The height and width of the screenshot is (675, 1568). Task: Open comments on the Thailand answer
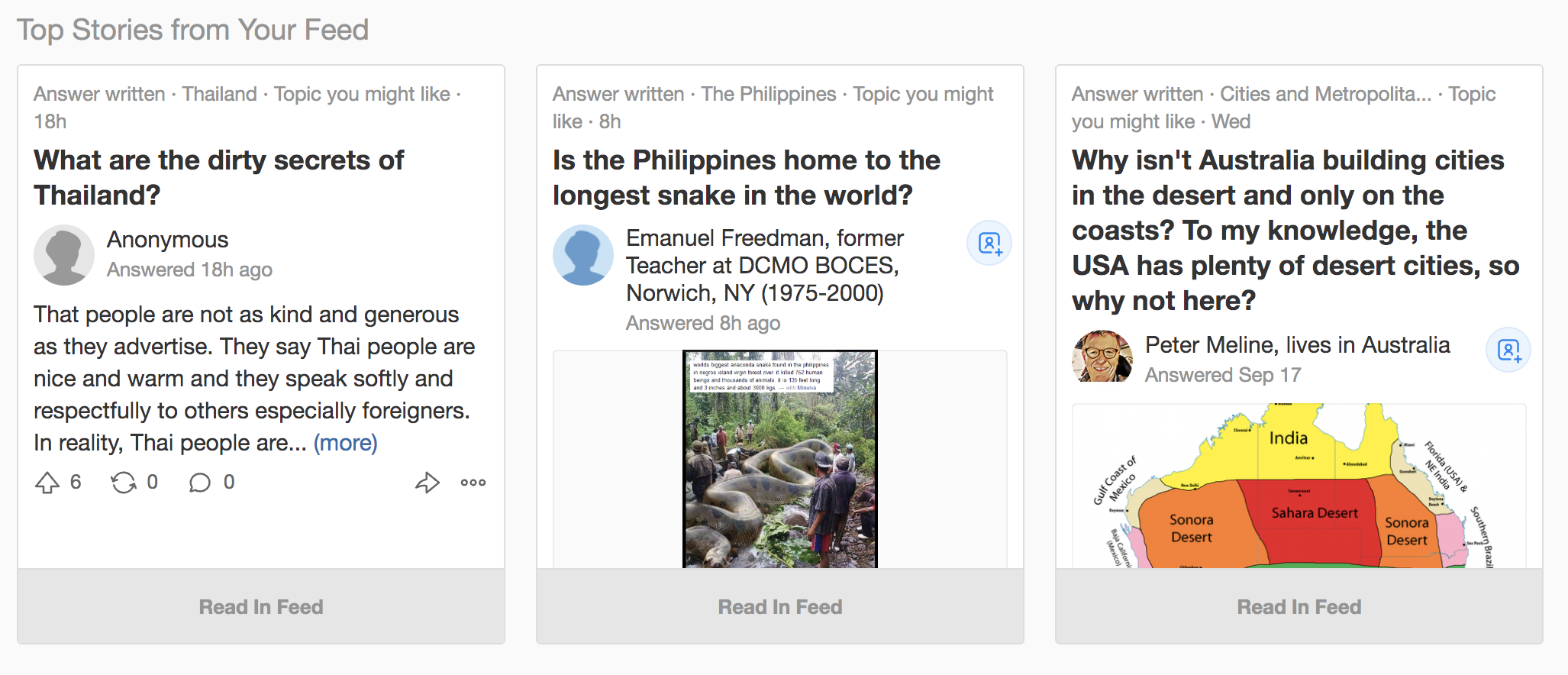200,483
